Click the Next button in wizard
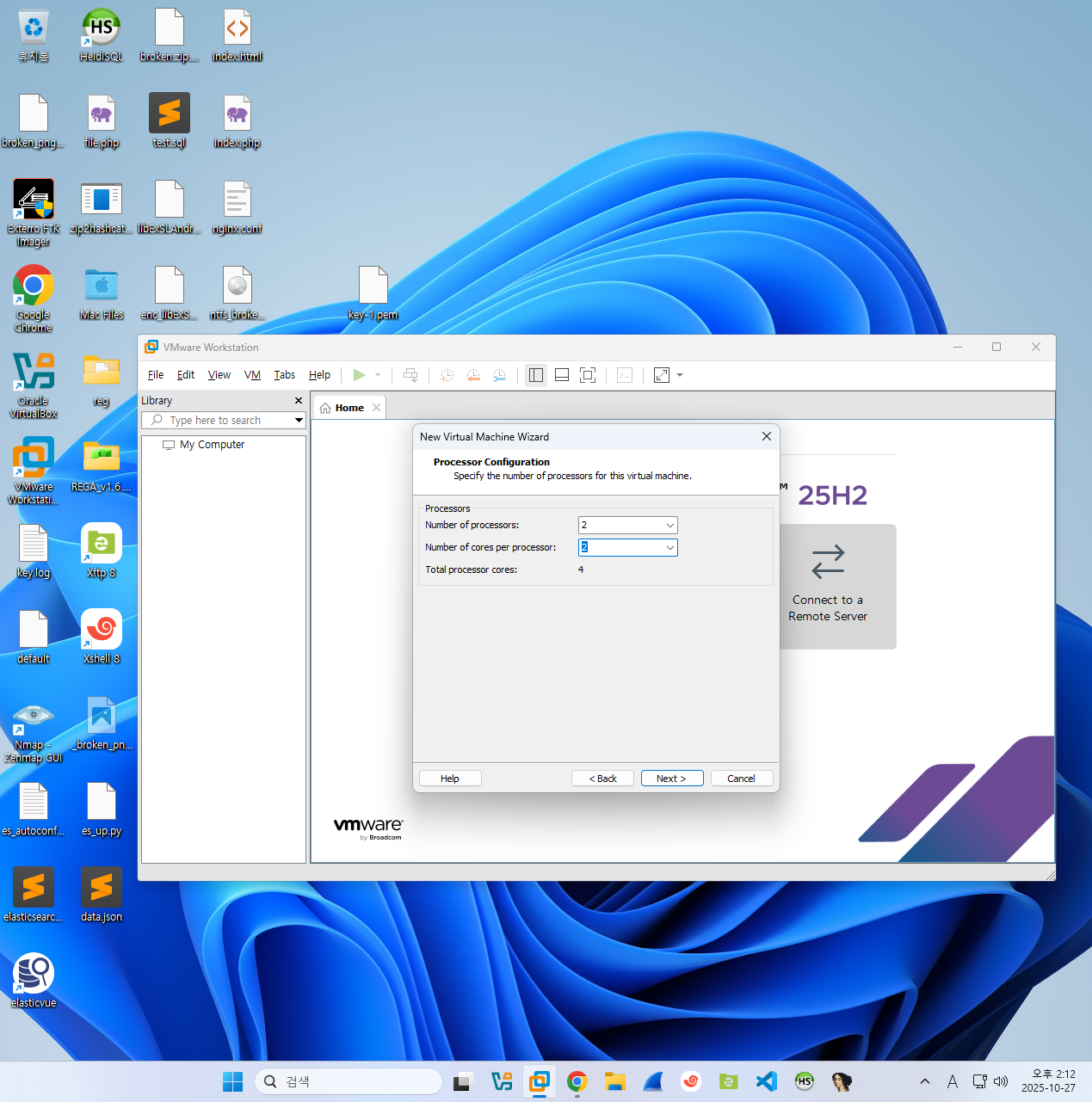The height and width of the screenshot is (1102, 1092). [671, 779]
